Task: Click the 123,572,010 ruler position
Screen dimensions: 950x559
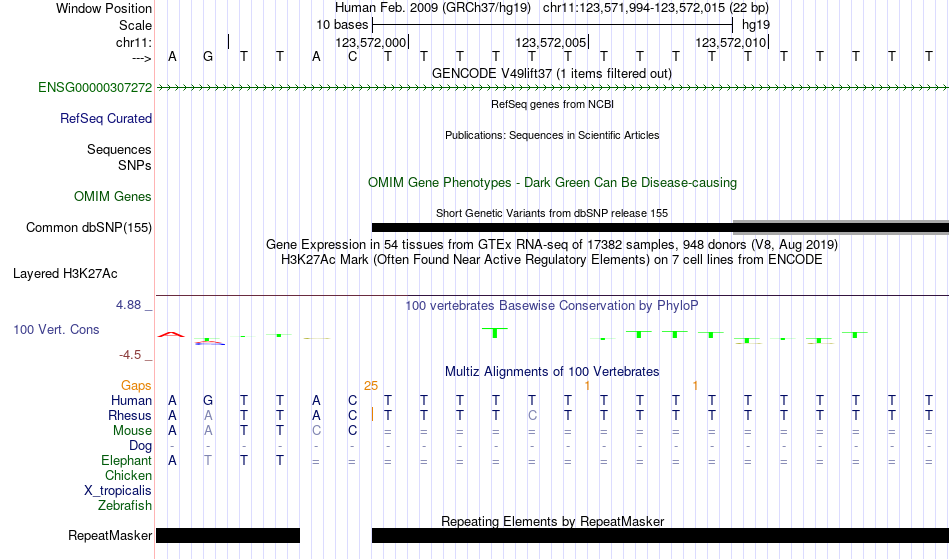Action: click(x=730, y=42)
